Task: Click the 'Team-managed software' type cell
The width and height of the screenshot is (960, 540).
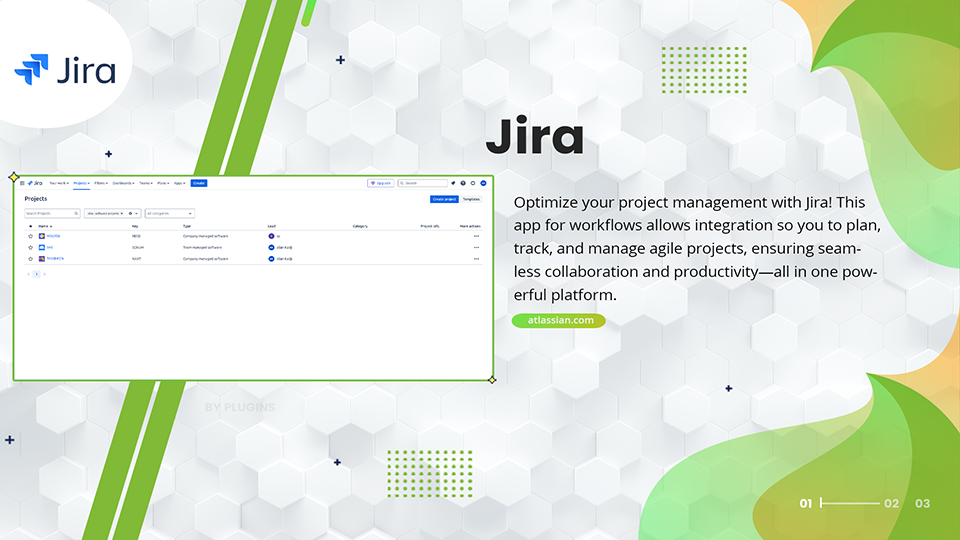Action: point(203,247)
